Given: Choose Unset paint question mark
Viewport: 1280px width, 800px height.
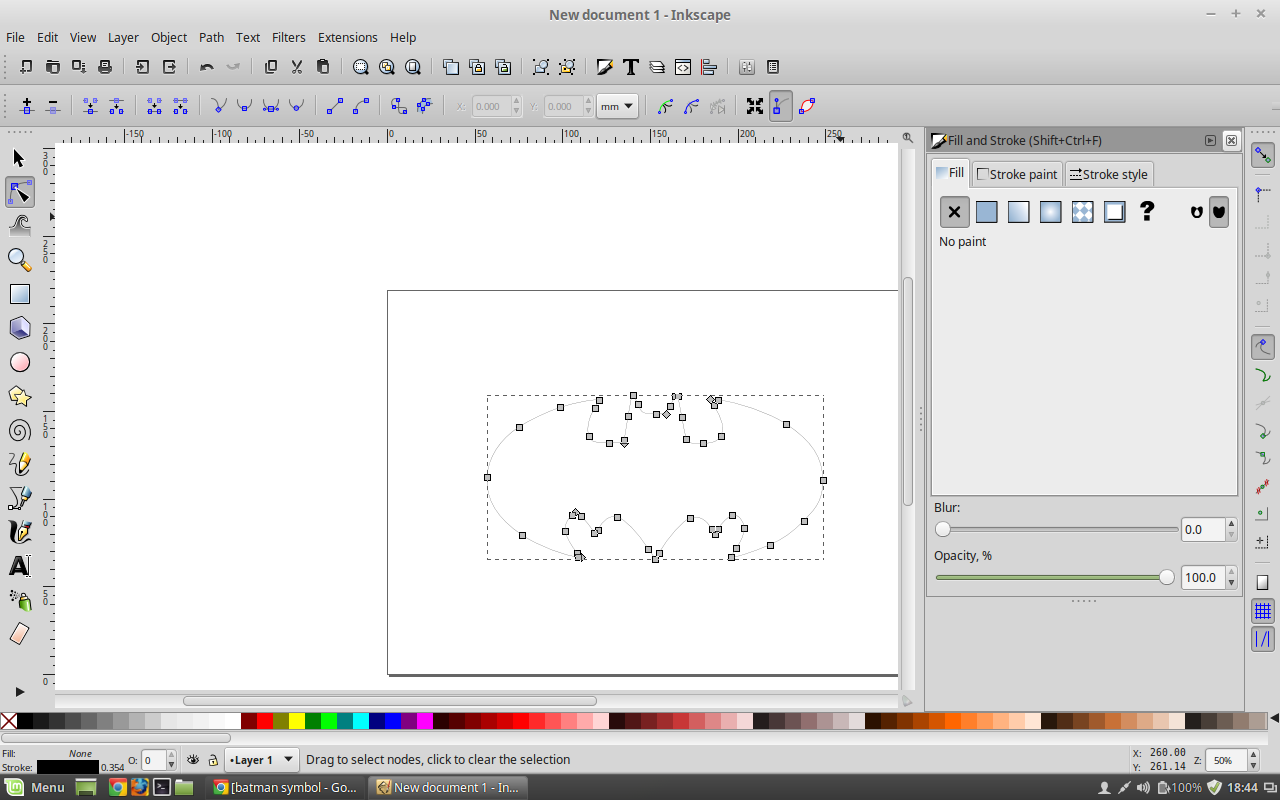Looking at the screenshot, I should click(1147, 211).
